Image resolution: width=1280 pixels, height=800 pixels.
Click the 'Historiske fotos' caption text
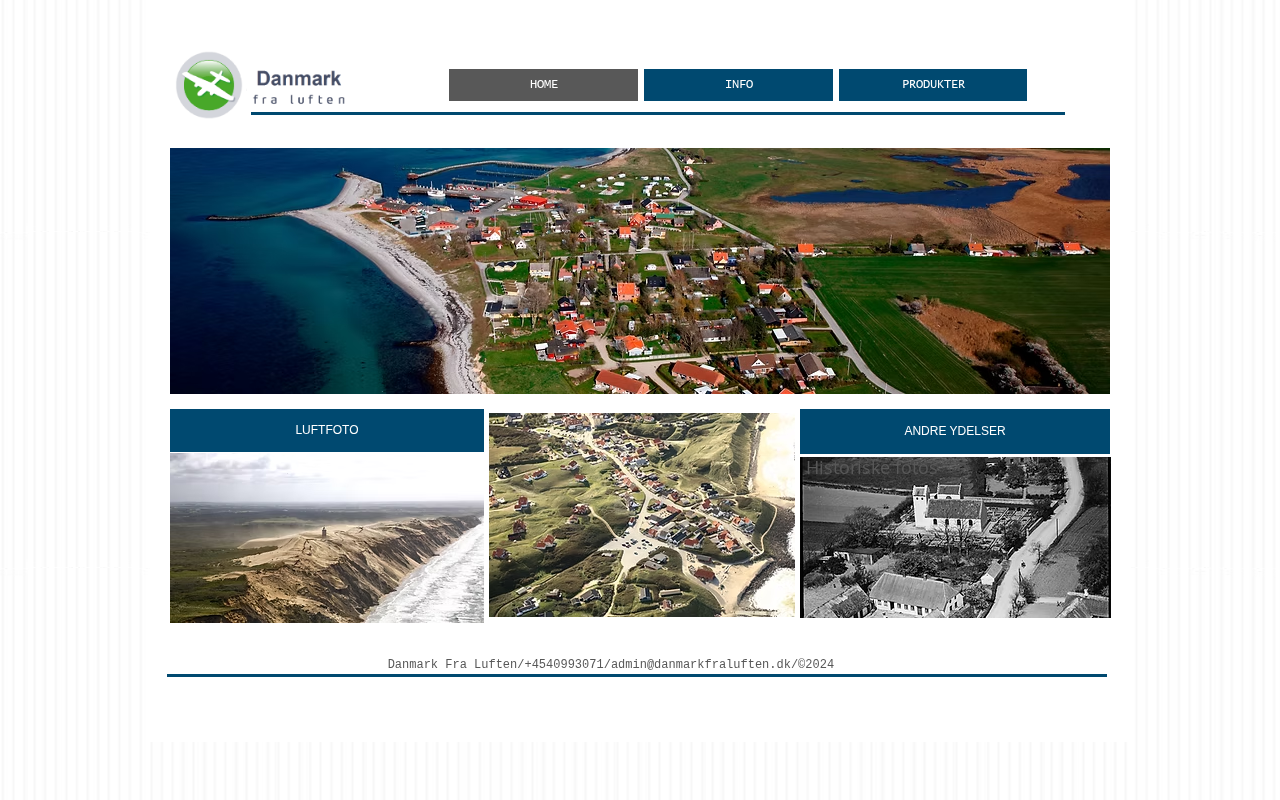click(872, 468)
